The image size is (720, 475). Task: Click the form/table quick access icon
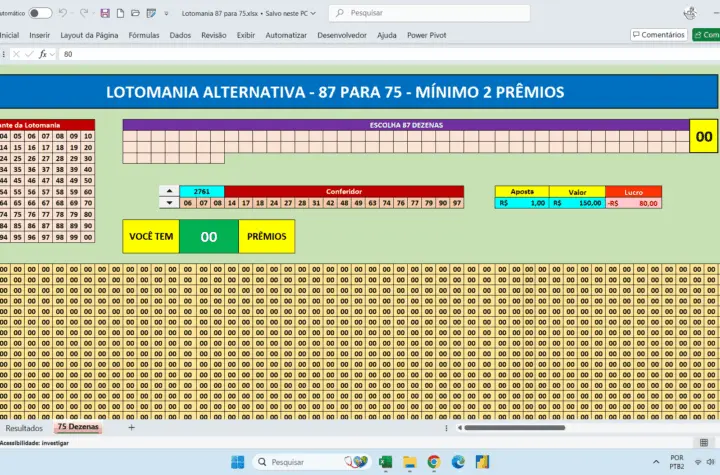pyautogui.click(x=151, y=13)
